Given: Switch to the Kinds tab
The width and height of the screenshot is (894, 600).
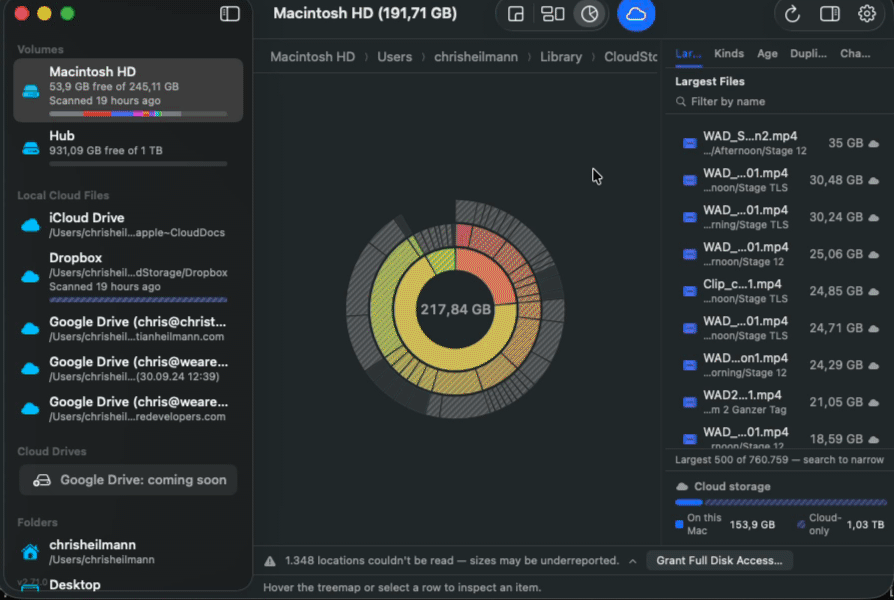Looking at the screenshot, I should (x=729, y=54).
